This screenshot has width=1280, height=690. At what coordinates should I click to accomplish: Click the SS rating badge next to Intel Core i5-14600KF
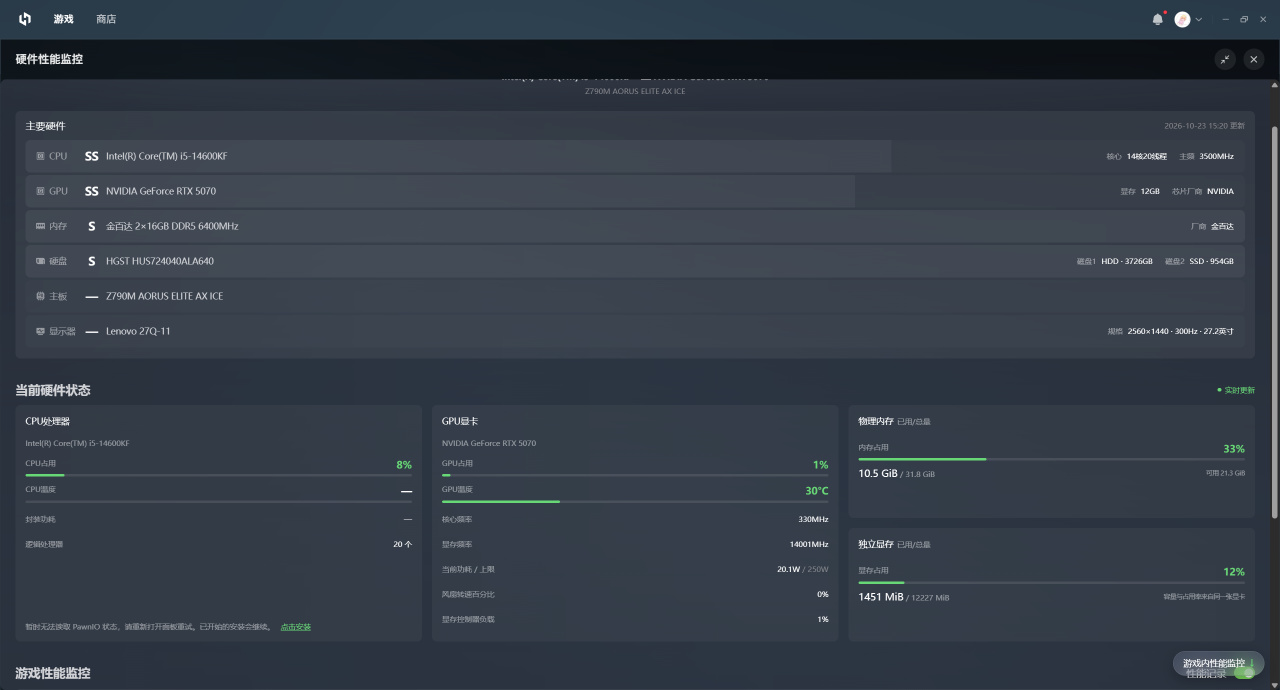coord(92,156)
